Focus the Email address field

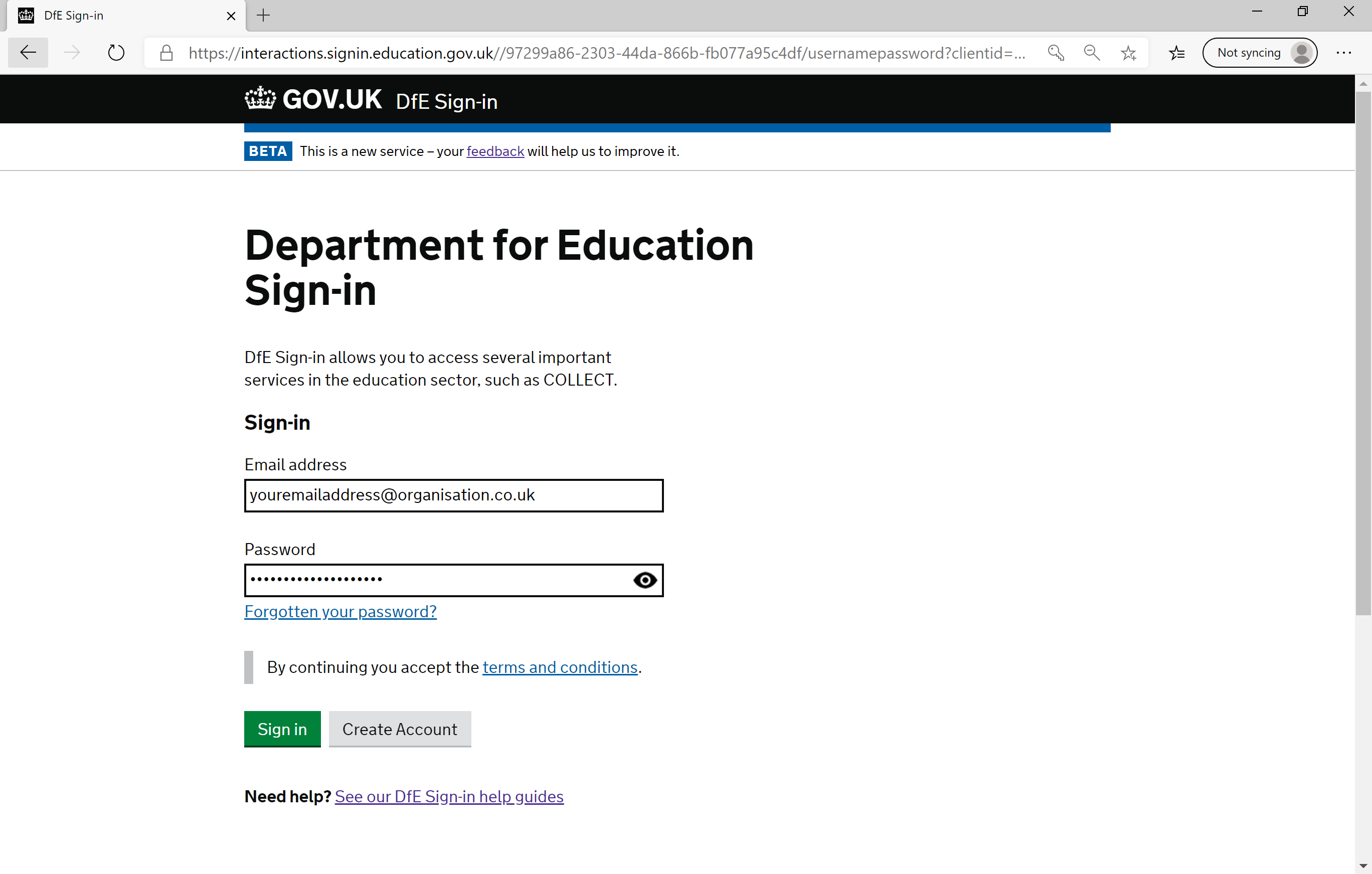[453, 495]
